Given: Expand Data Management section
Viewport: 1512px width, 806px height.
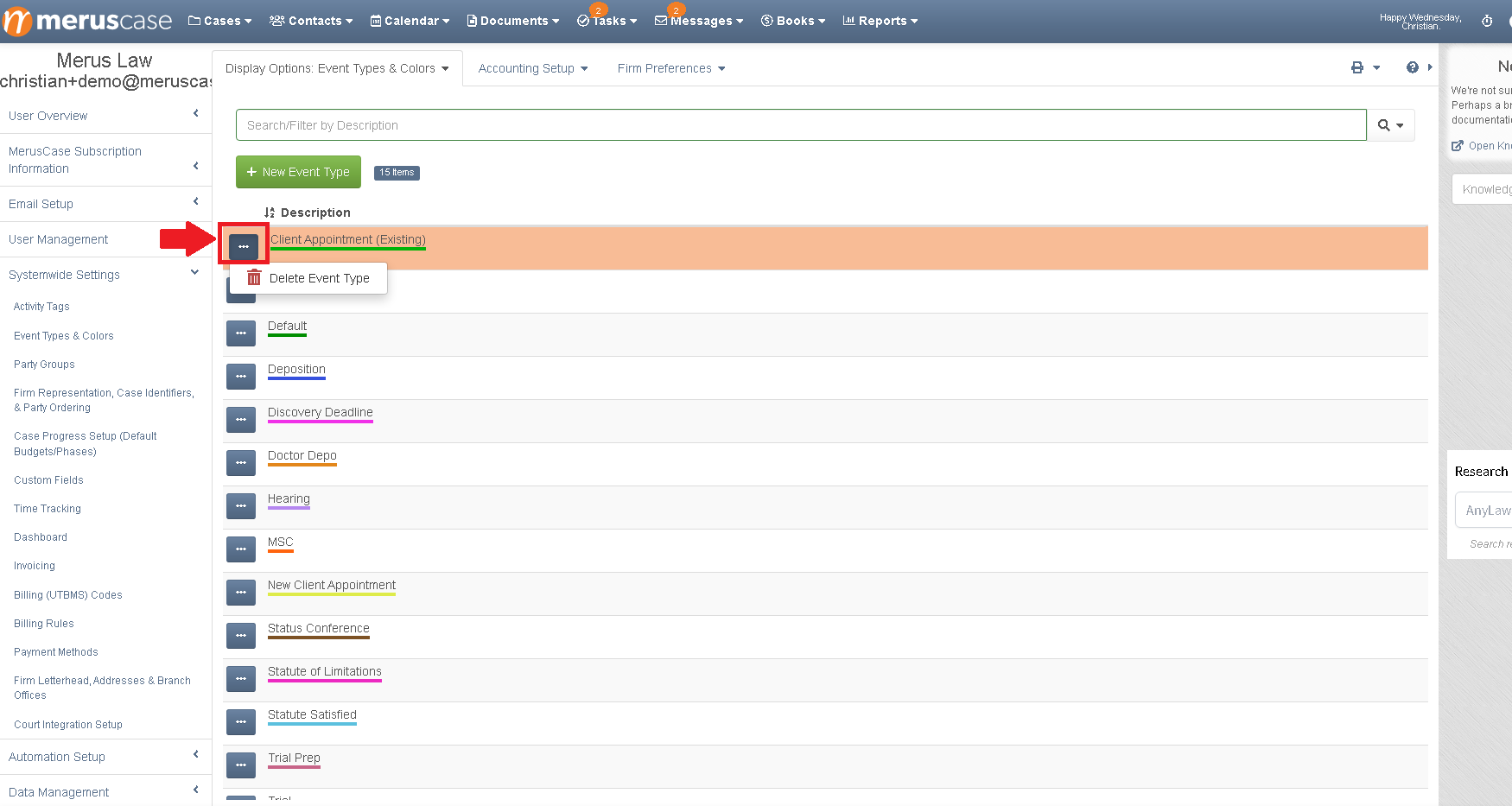Looking at the screenshot, I should [104, 791].
